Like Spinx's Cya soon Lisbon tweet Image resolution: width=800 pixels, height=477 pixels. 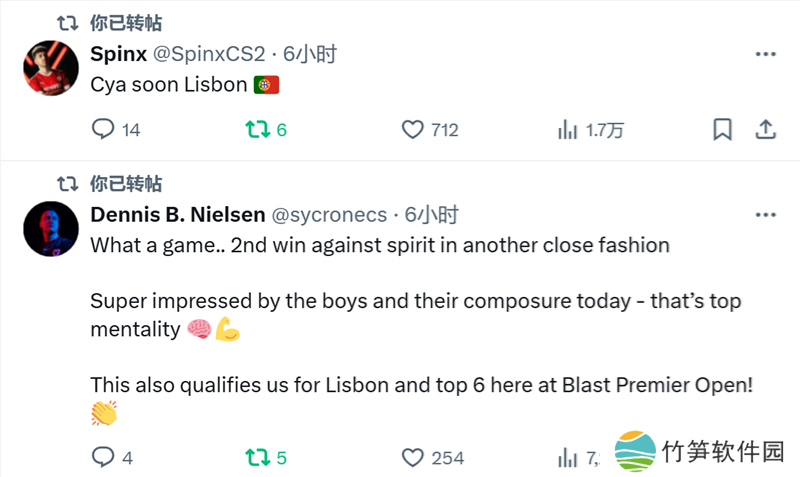[x=413, y=129]
